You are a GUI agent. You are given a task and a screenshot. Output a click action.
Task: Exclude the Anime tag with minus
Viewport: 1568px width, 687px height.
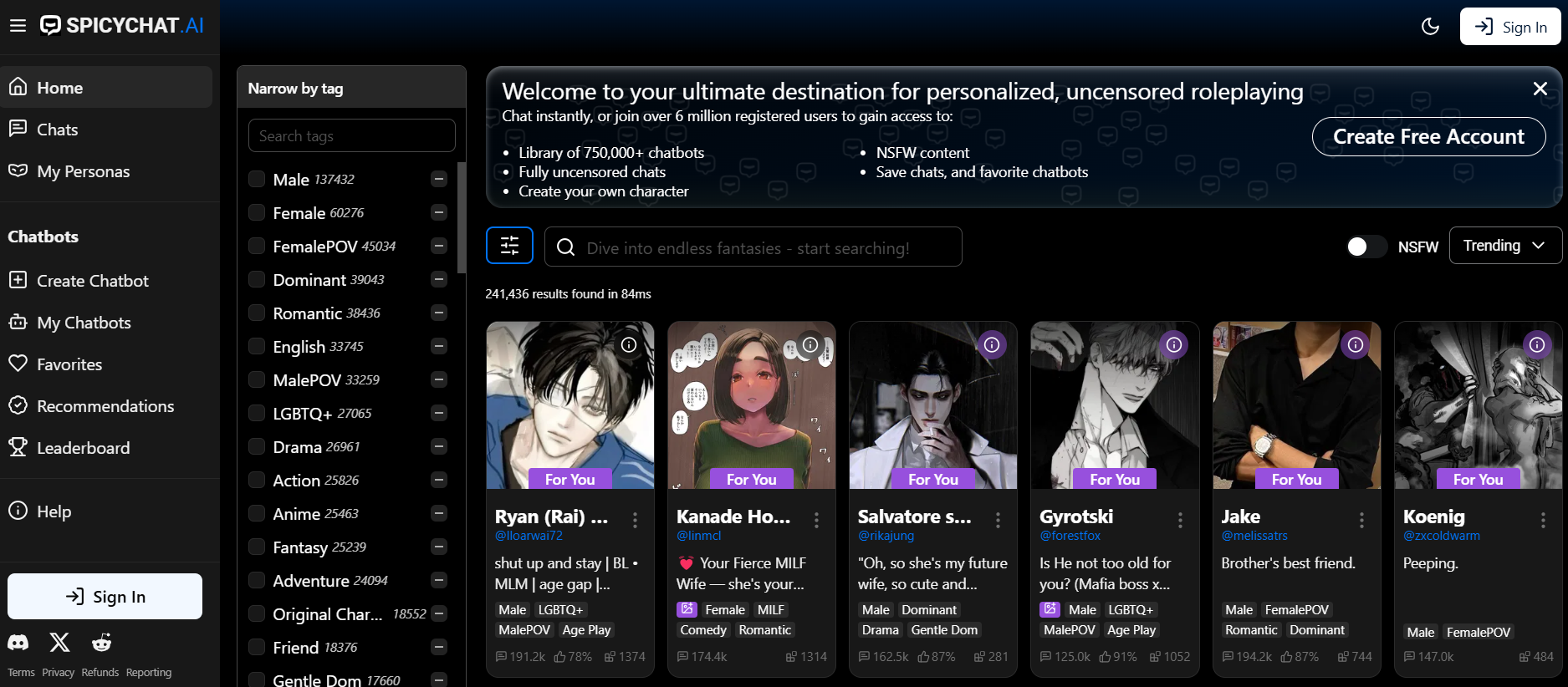439,513
